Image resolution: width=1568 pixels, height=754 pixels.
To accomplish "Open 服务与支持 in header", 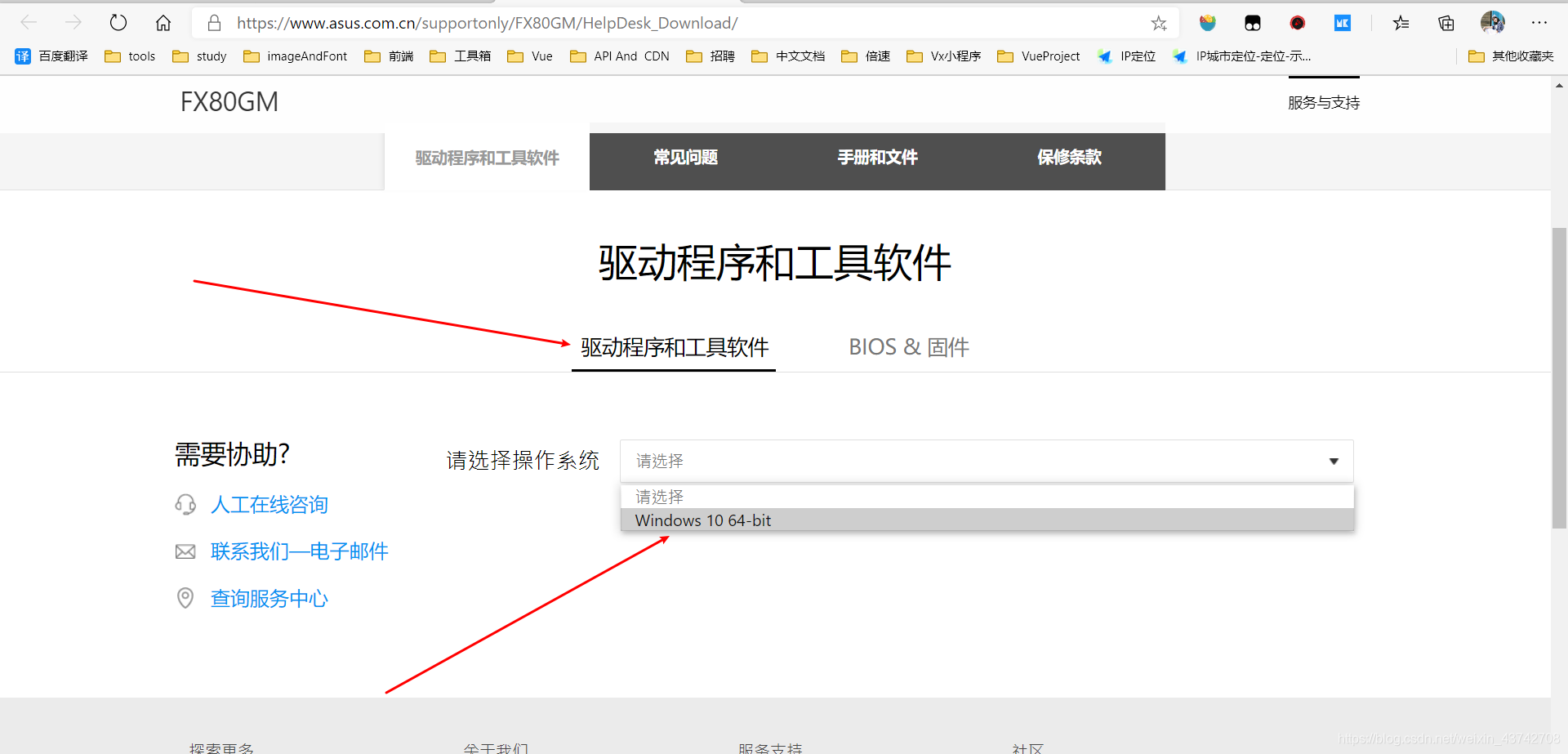I will pos(1324,103).
